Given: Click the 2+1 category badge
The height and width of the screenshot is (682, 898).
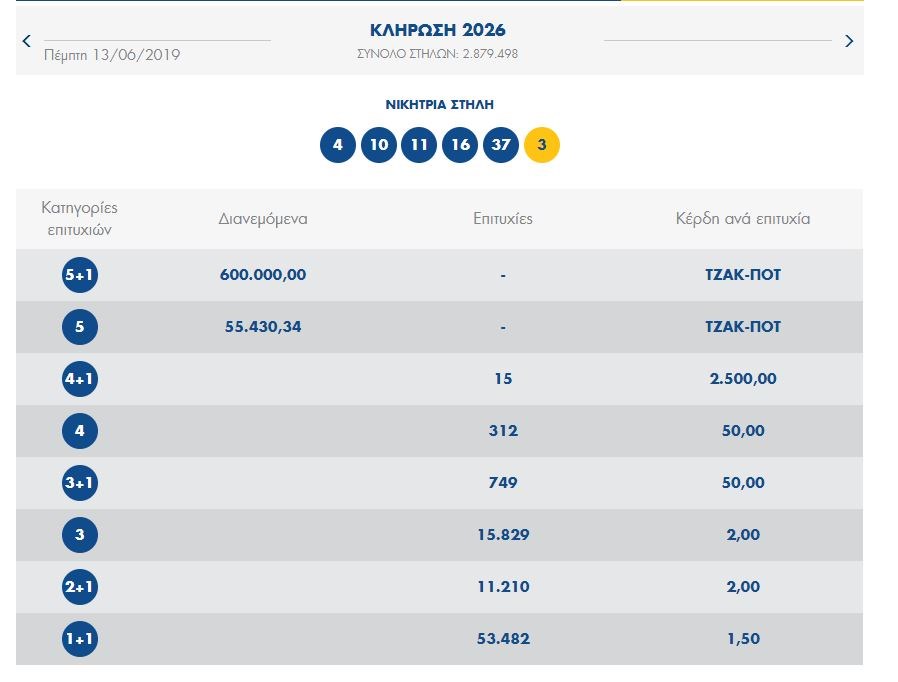Looking at the screenshot, I should click(x=80, y=587).
